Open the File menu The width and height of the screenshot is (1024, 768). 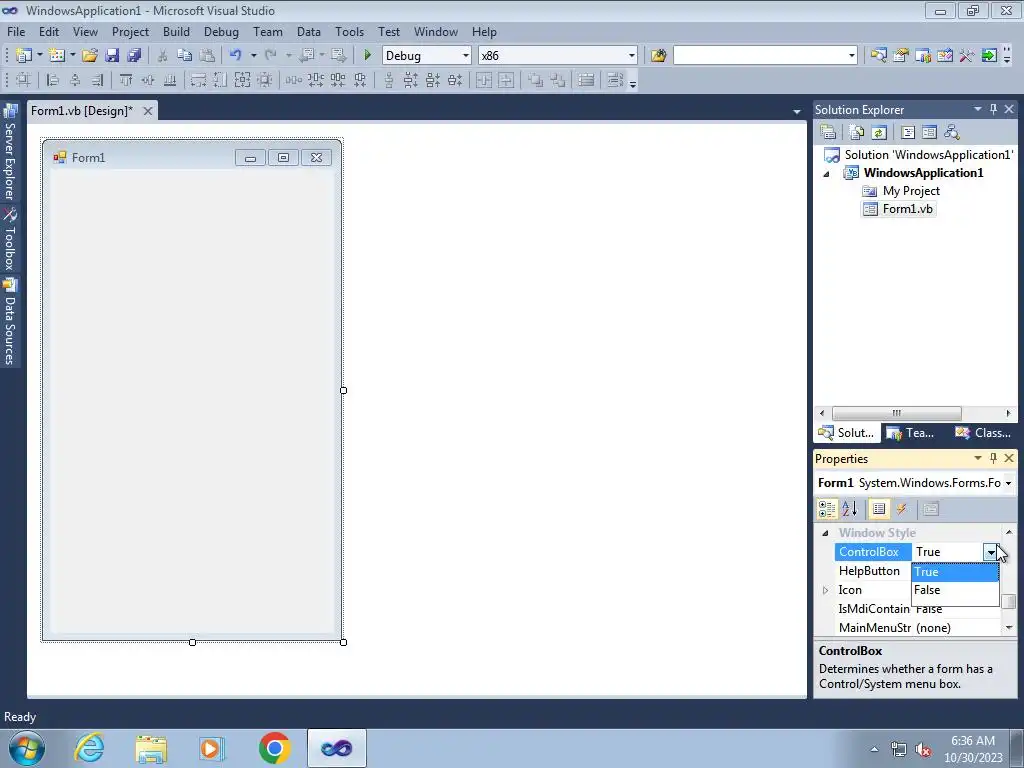click(16, 31)
